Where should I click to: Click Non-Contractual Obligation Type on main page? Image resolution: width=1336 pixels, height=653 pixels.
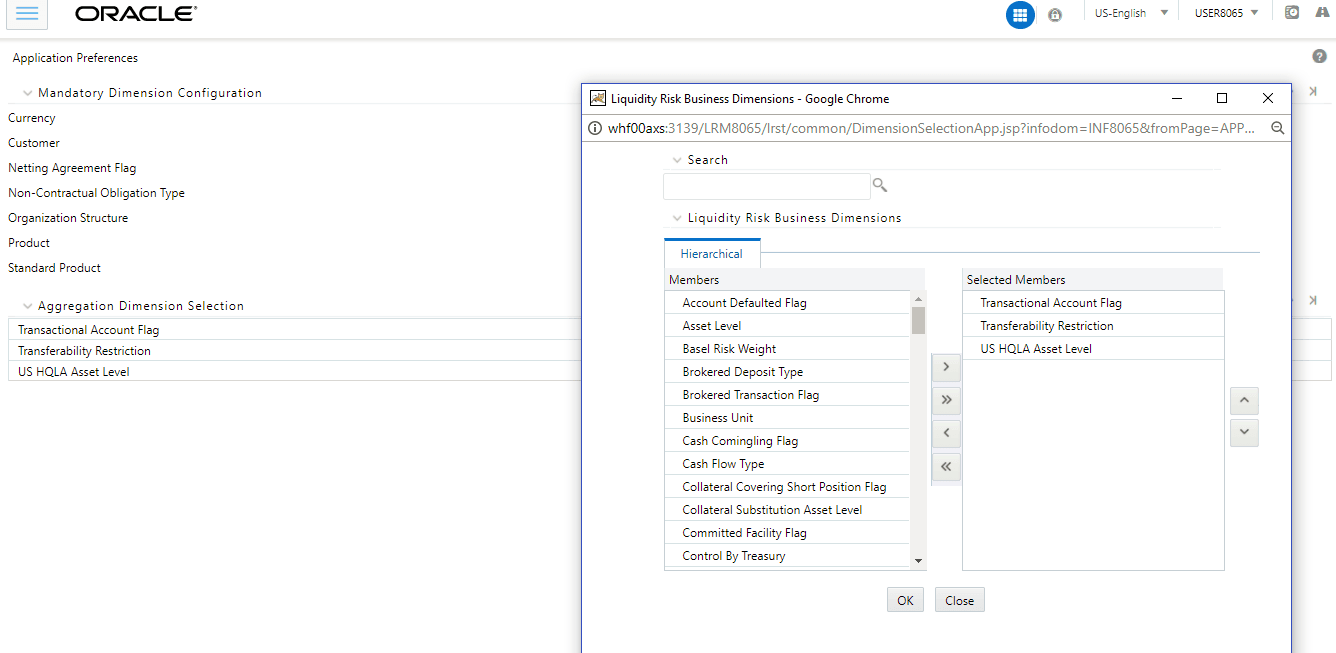(x=96, y=193)
